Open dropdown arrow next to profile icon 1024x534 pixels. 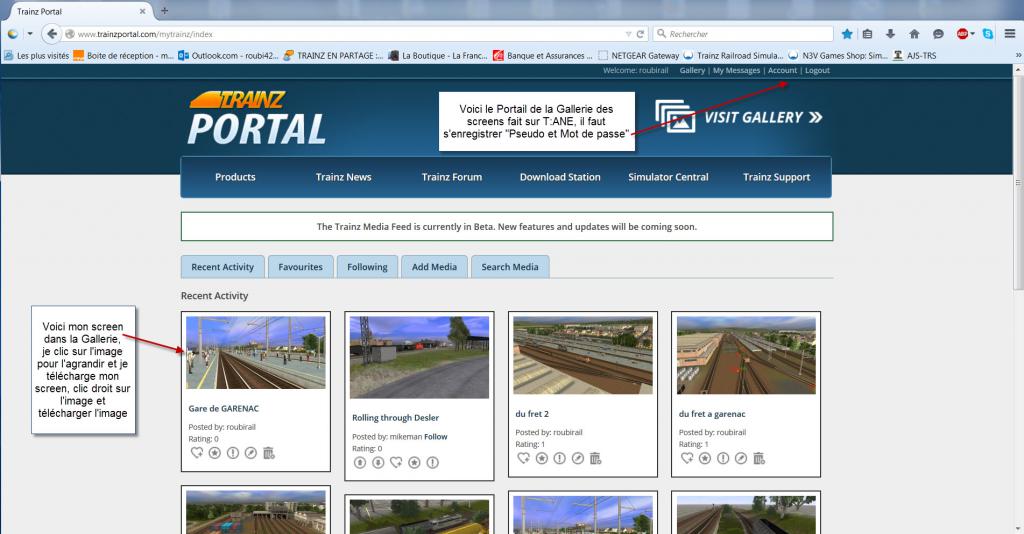tap(29, 34)
